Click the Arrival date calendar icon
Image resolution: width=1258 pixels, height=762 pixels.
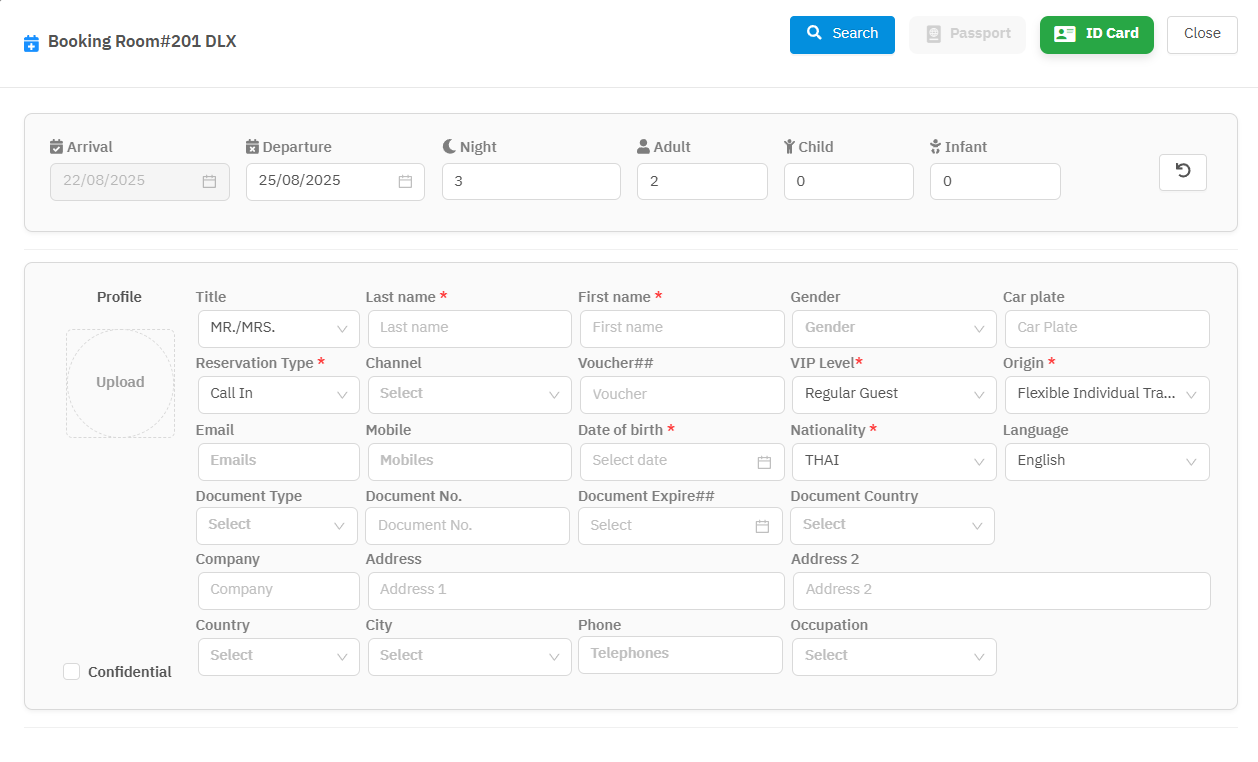coord(209,182)
